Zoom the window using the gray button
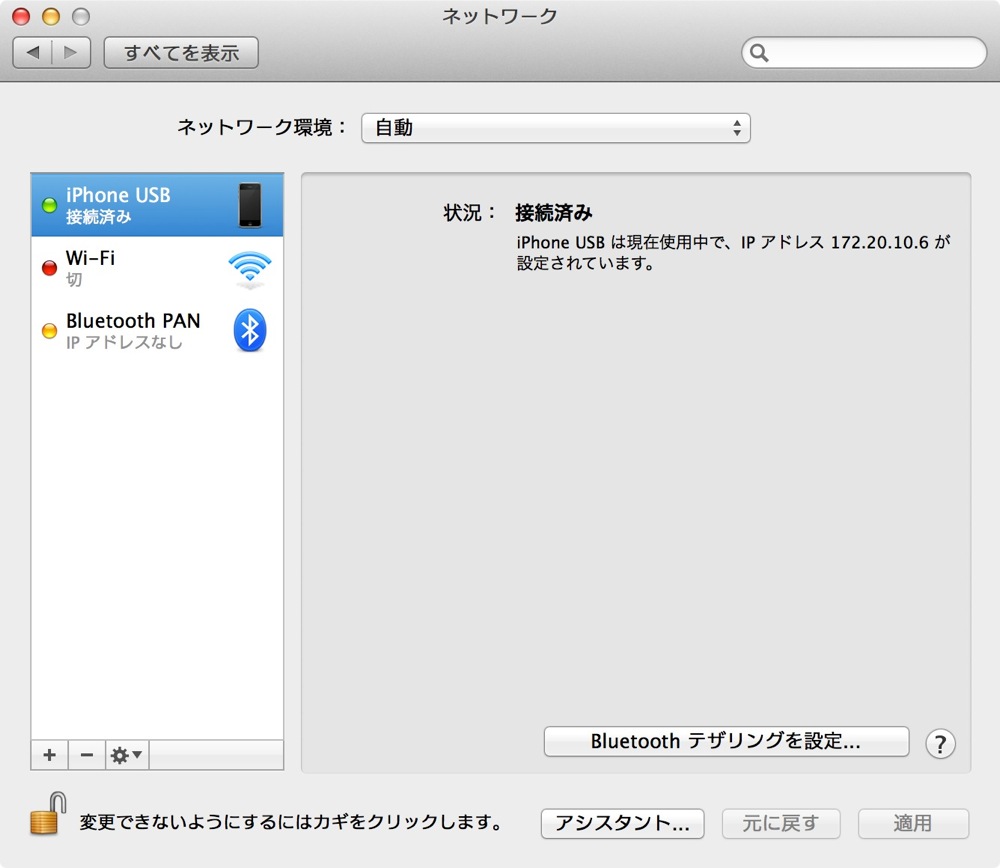The height and width of the screenshot is (868, 1000). (81, 16)
